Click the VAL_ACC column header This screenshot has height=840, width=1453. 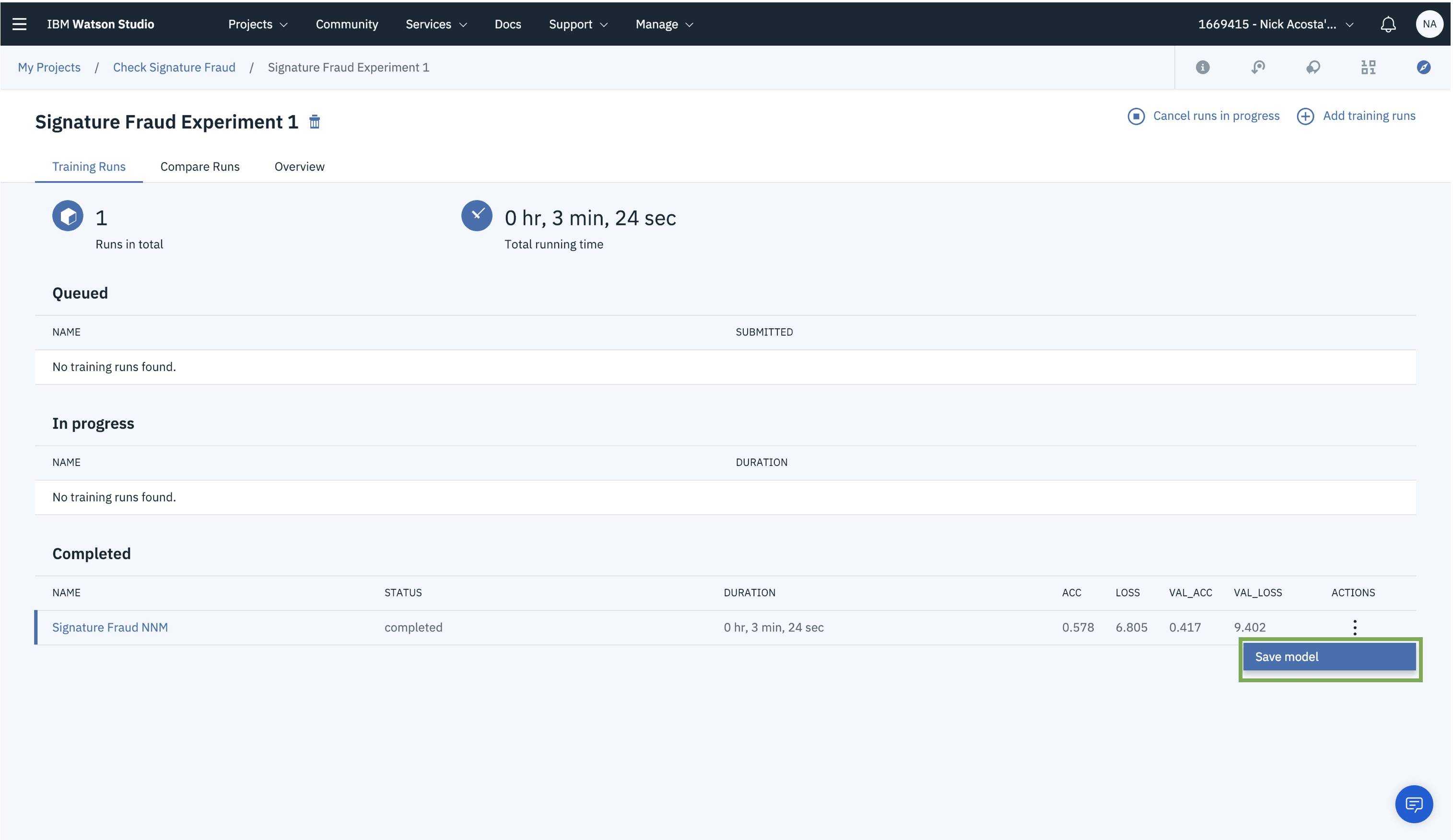coord(1190,593)
